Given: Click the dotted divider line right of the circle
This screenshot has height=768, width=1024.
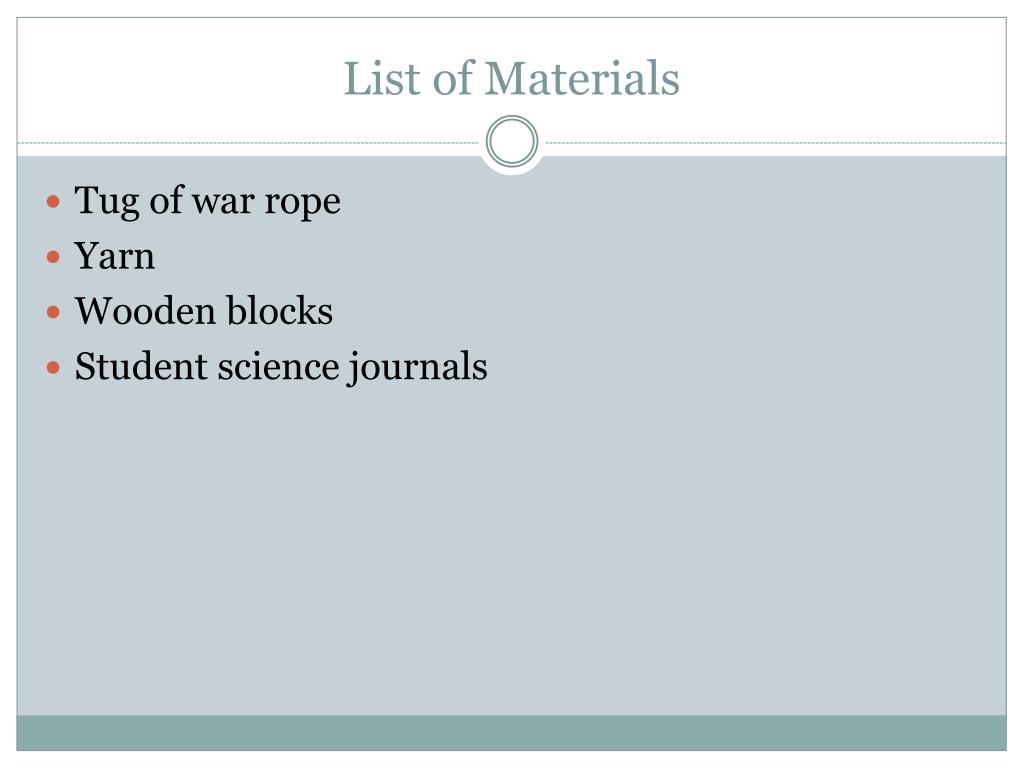Looking at the screenshot, I should coord(776,142).
